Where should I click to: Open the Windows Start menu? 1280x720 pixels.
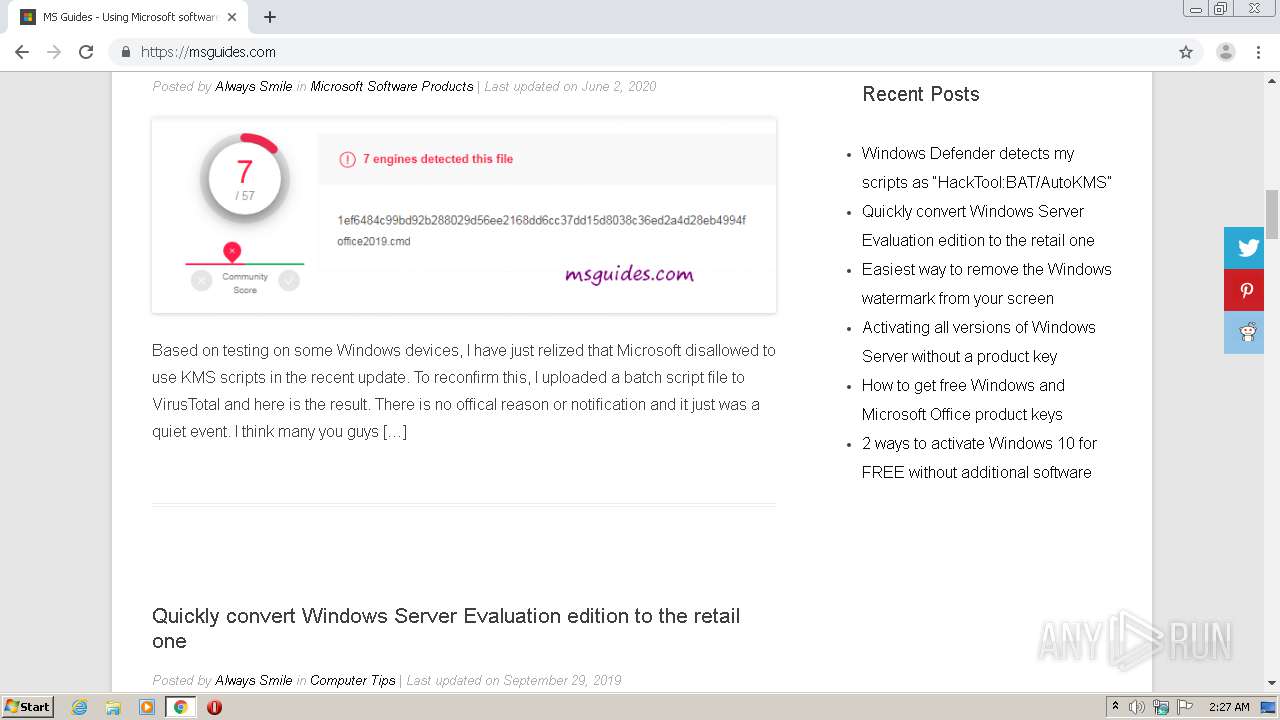pyautogui.click(x=28, y=706)
